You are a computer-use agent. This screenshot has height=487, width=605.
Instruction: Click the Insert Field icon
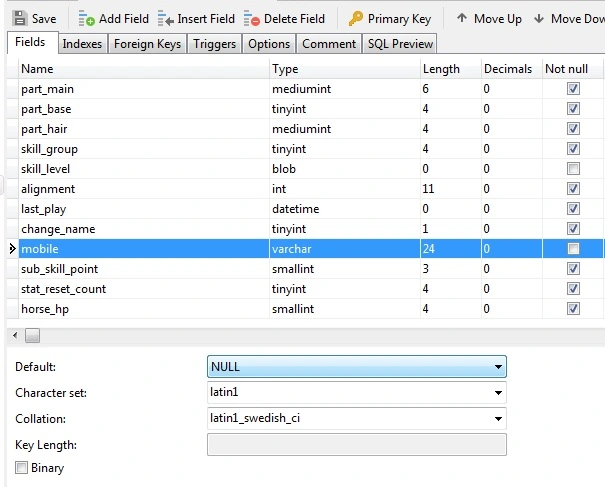pos(165,19)
